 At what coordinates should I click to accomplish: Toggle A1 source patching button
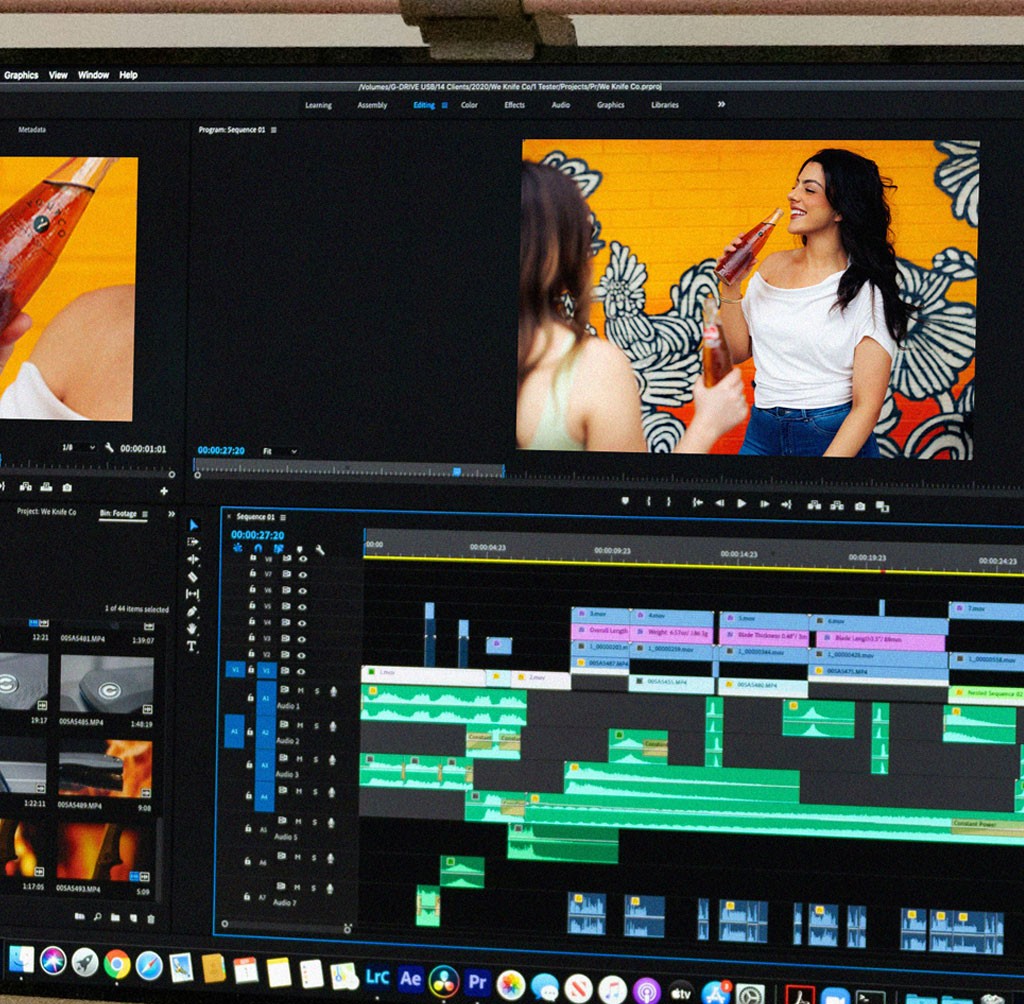click(235, 731)
